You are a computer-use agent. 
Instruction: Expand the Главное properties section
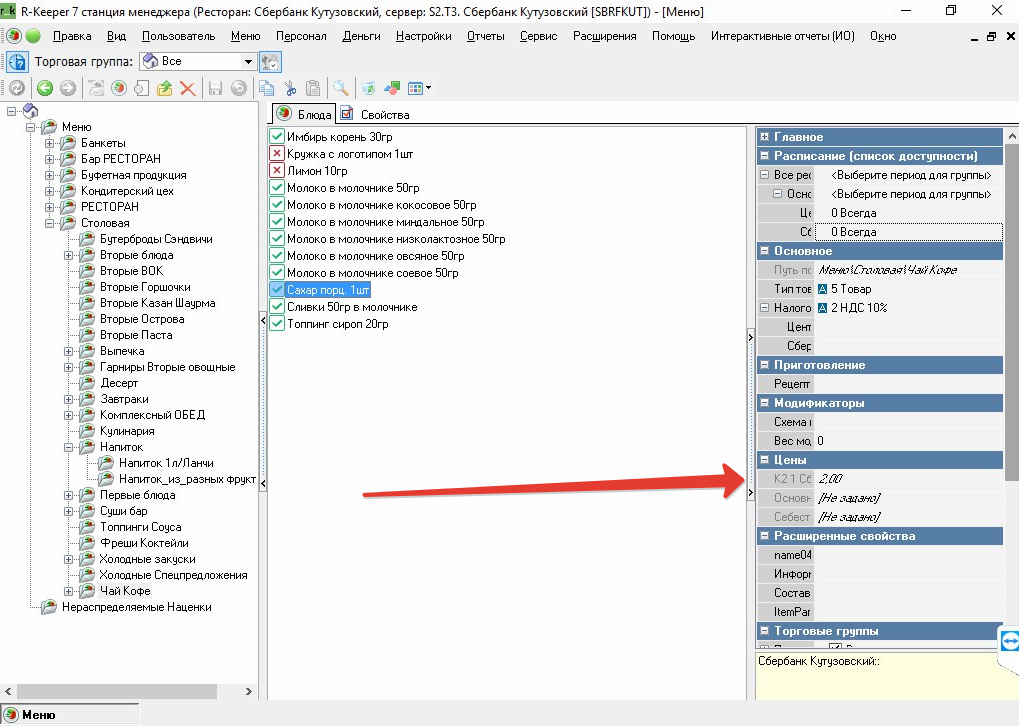pyautogui.click(x=765, y=137)
